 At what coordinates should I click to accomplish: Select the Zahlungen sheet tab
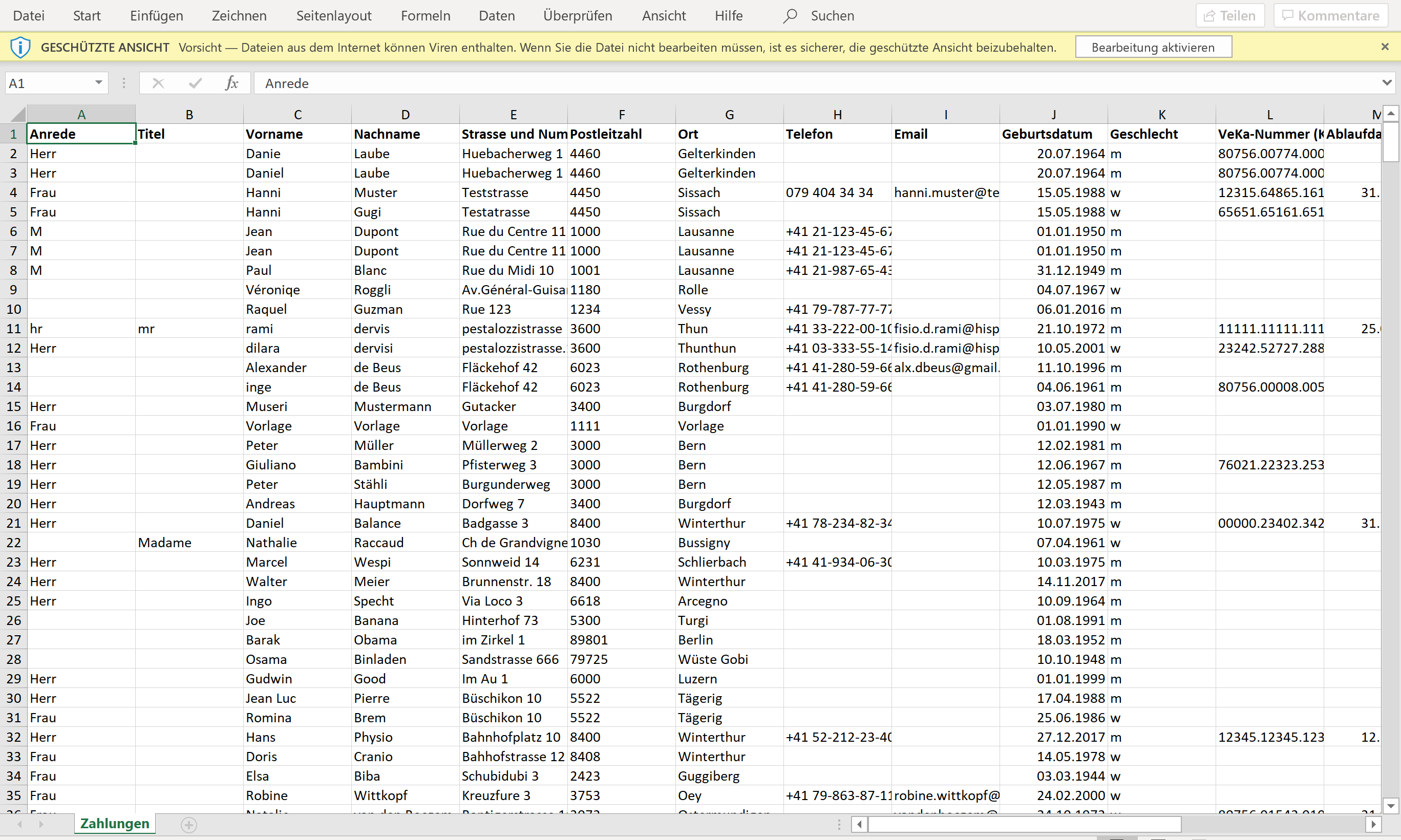115,824
